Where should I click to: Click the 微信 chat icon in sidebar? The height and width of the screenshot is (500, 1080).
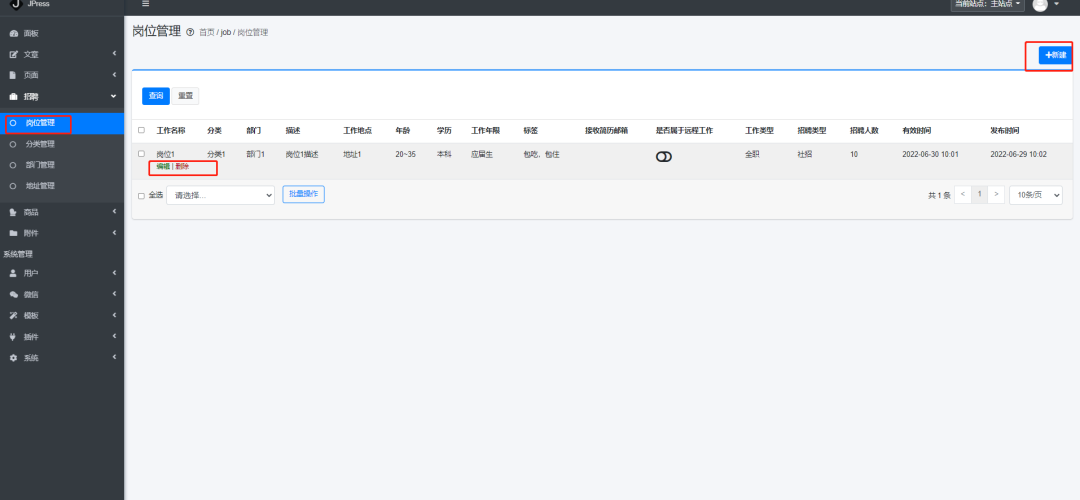tap(13, 294)
